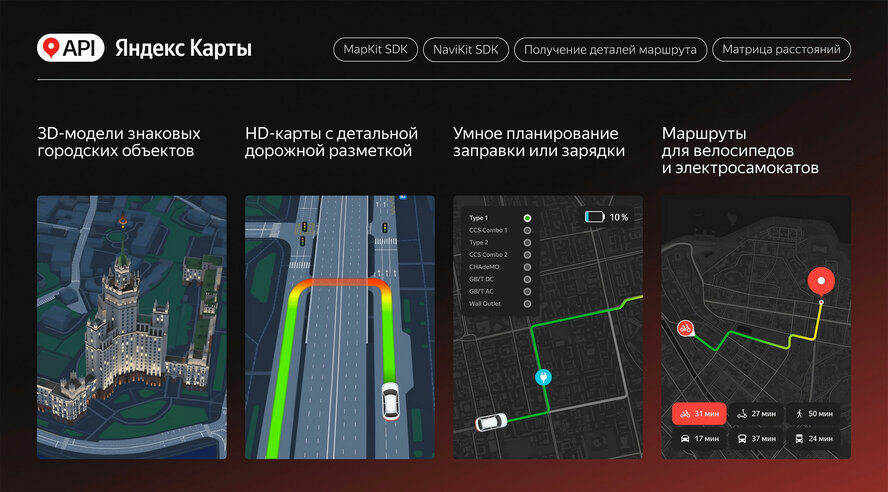Select the Wall Outlet radio button
Viewport: 888px width, 492px height.
click(x=527, y=304)
